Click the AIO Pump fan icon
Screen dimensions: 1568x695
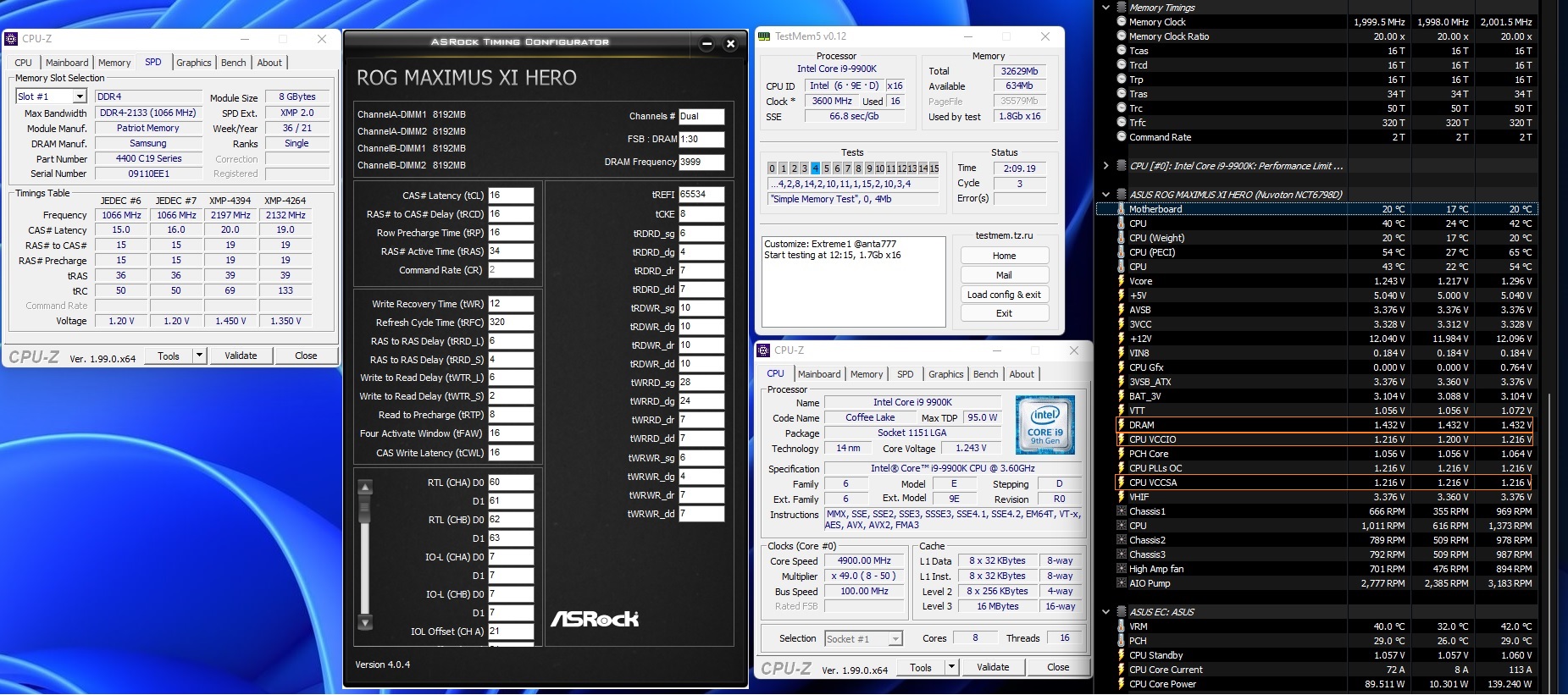pyautogui.click(x=1122, y=583)
